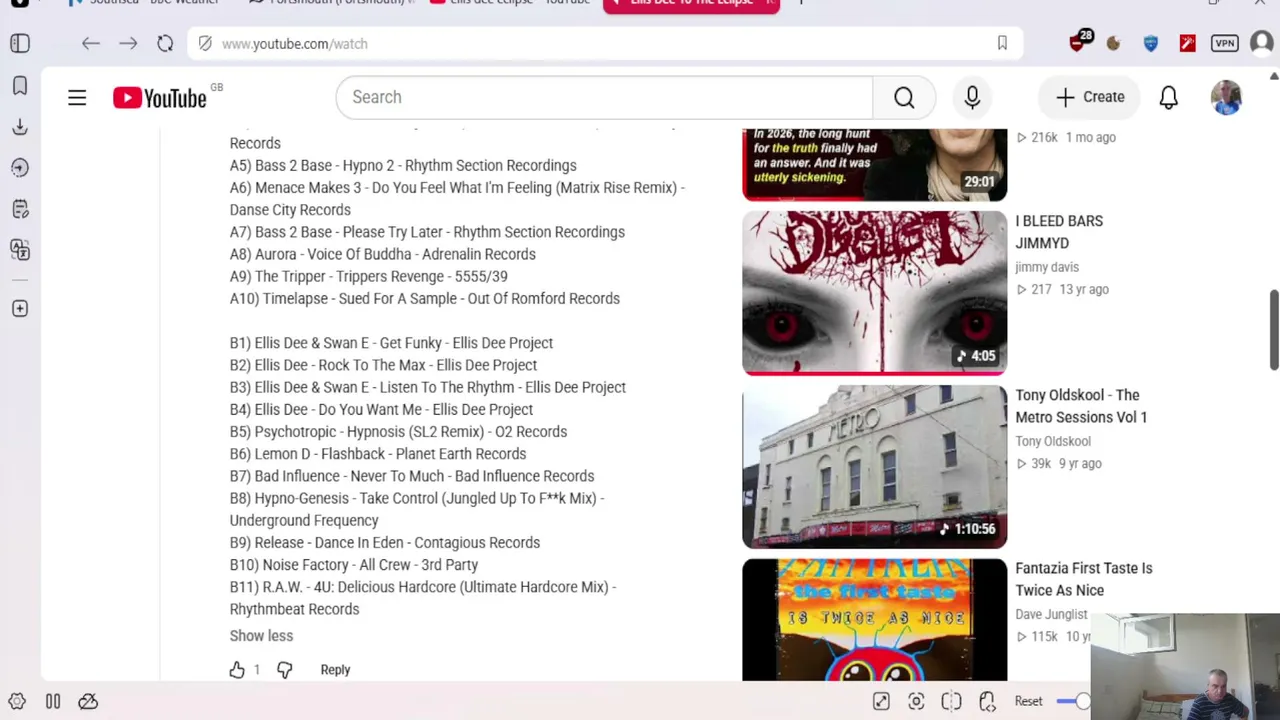Open the History panel in the sidebar

pos(20,168)
